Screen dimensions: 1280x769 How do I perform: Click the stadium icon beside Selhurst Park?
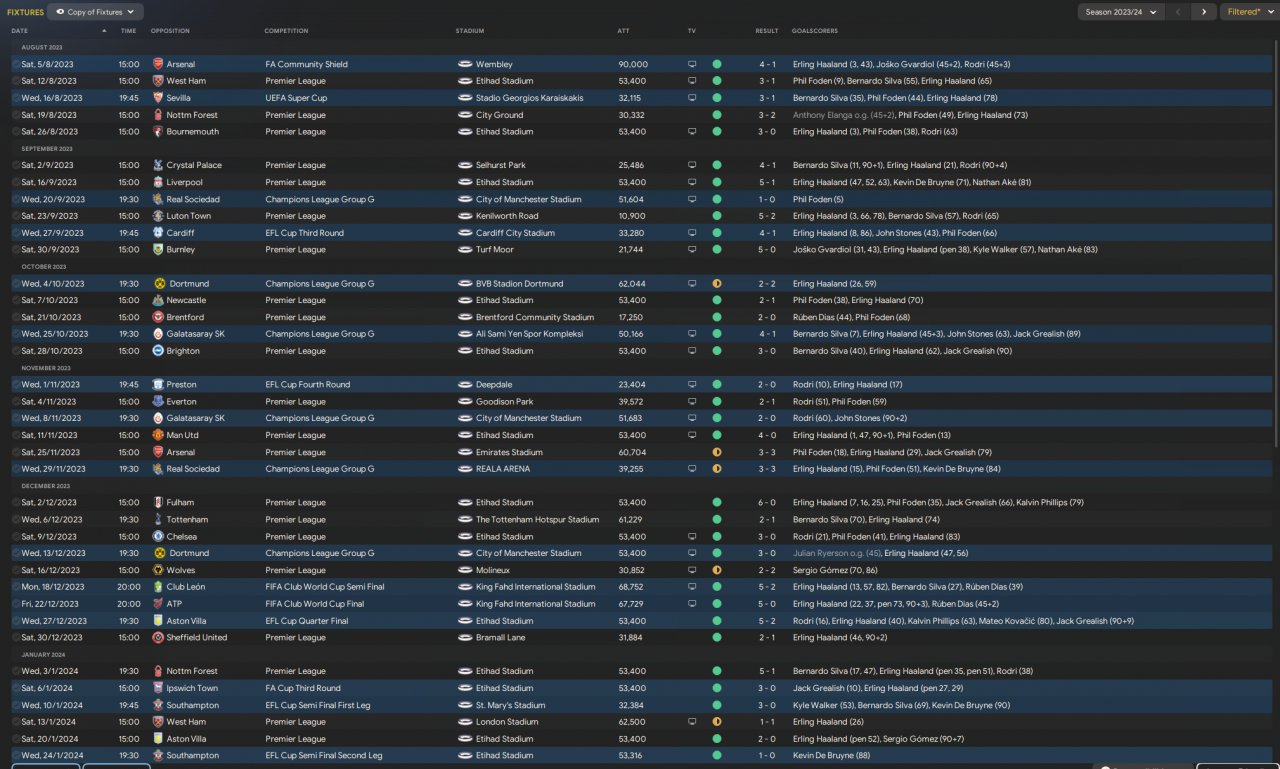click(x=465, y=165)
